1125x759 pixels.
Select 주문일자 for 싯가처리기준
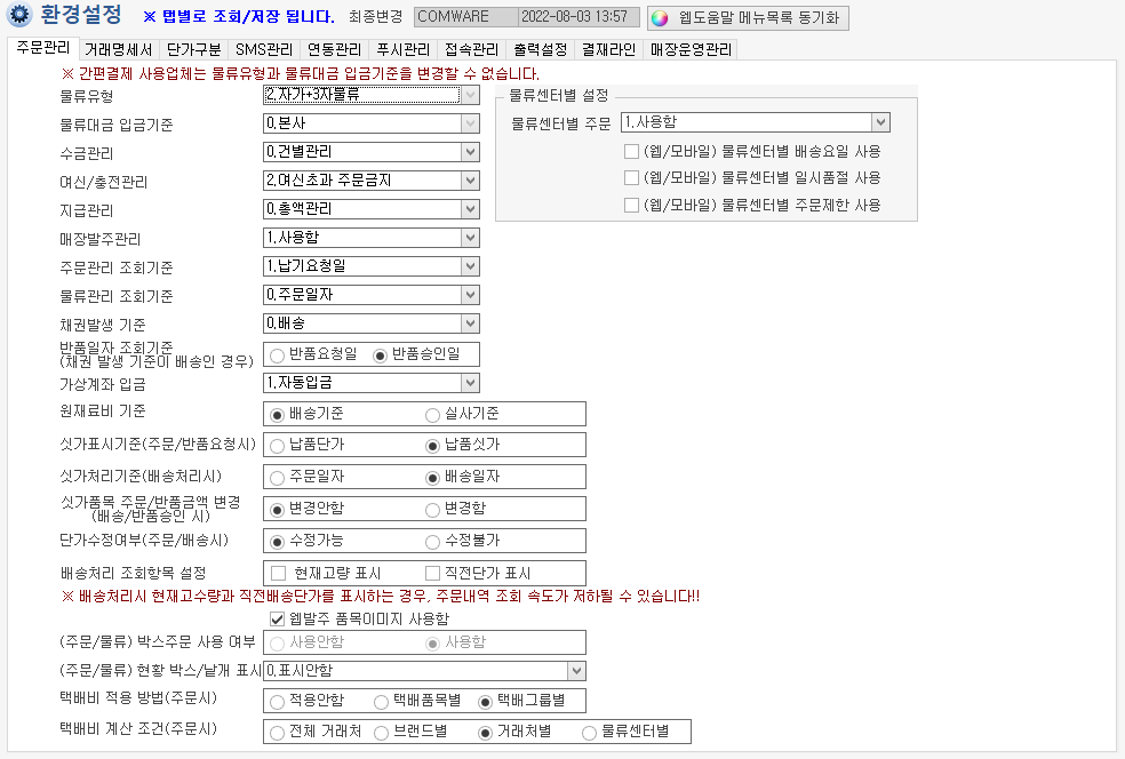coord(277,478)
